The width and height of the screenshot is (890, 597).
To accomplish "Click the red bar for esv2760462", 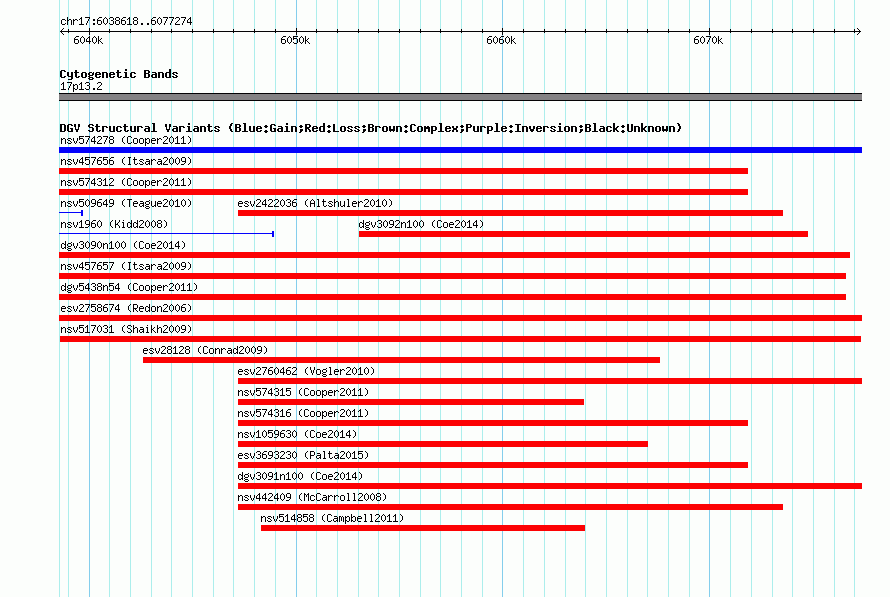I will (550, 381).
